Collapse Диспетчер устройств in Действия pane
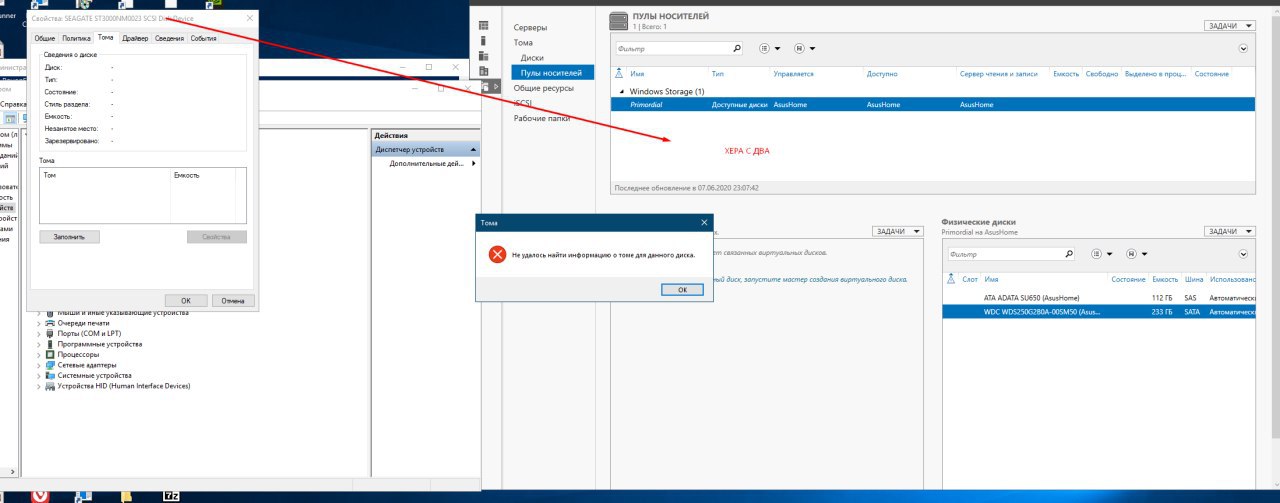This screenshot has height=503, width=1280. [473, 149]
